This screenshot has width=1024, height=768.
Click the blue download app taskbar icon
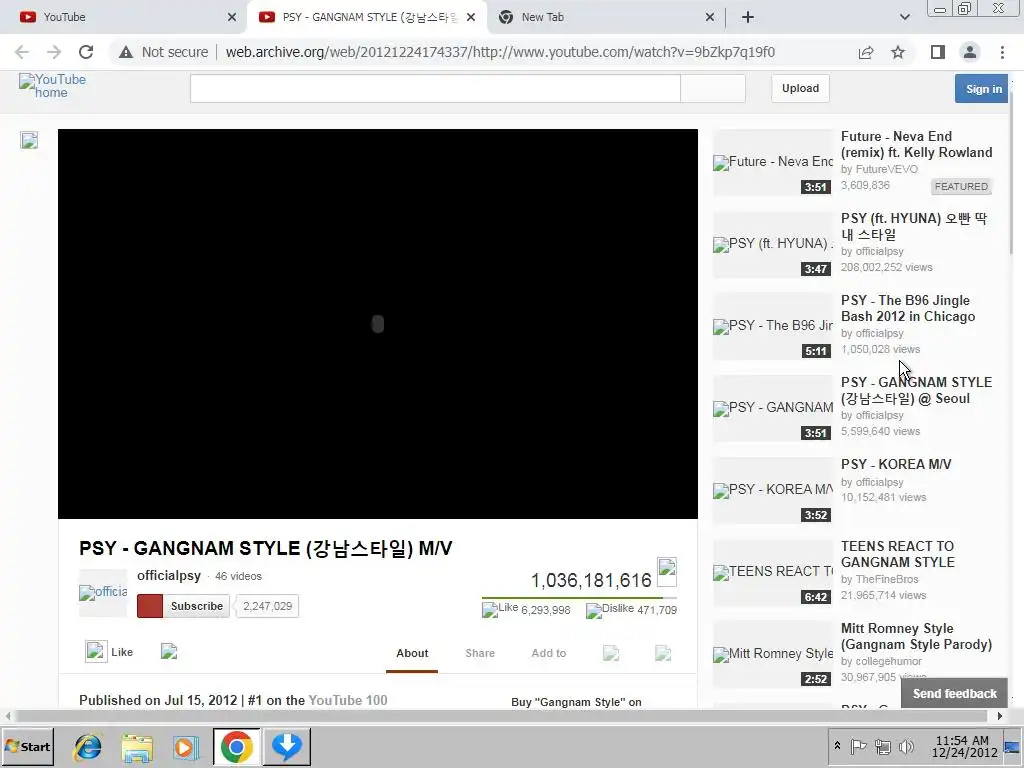click(x=287, y=746)
